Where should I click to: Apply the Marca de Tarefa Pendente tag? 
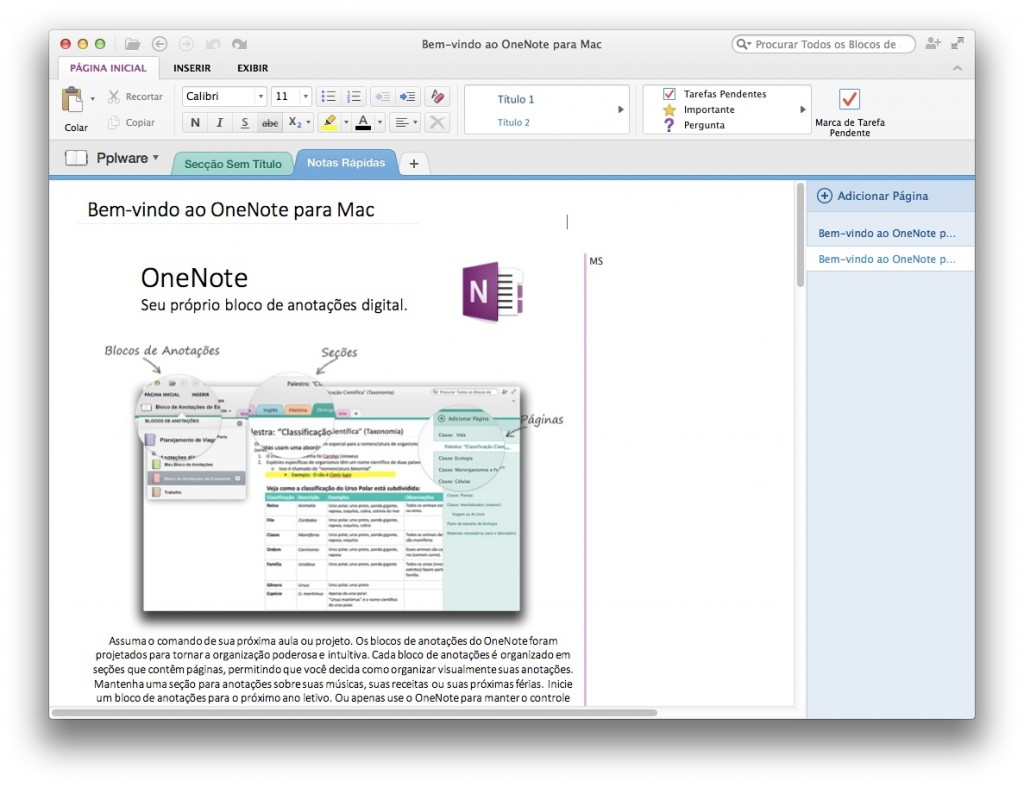(x=849, y=101)
